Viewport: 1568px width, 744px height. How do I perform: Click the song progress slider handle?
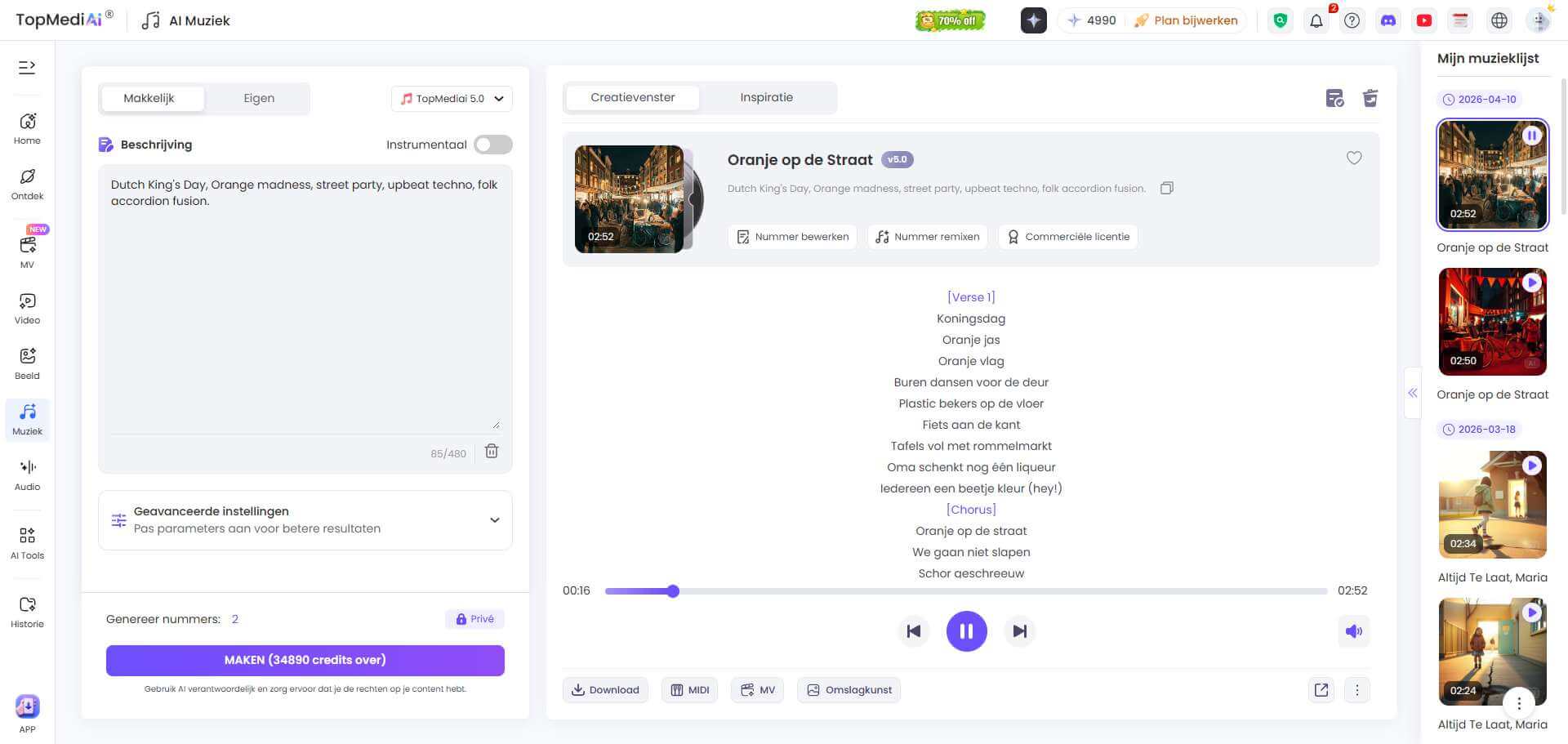click(x=673, y=591)
